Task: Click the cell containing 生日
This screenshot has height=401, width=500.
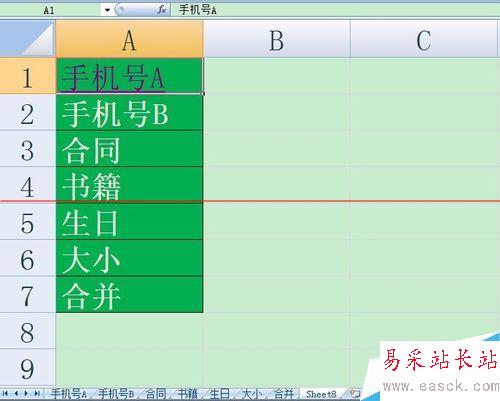Action: pyautogui.click(x=129, y=221)
